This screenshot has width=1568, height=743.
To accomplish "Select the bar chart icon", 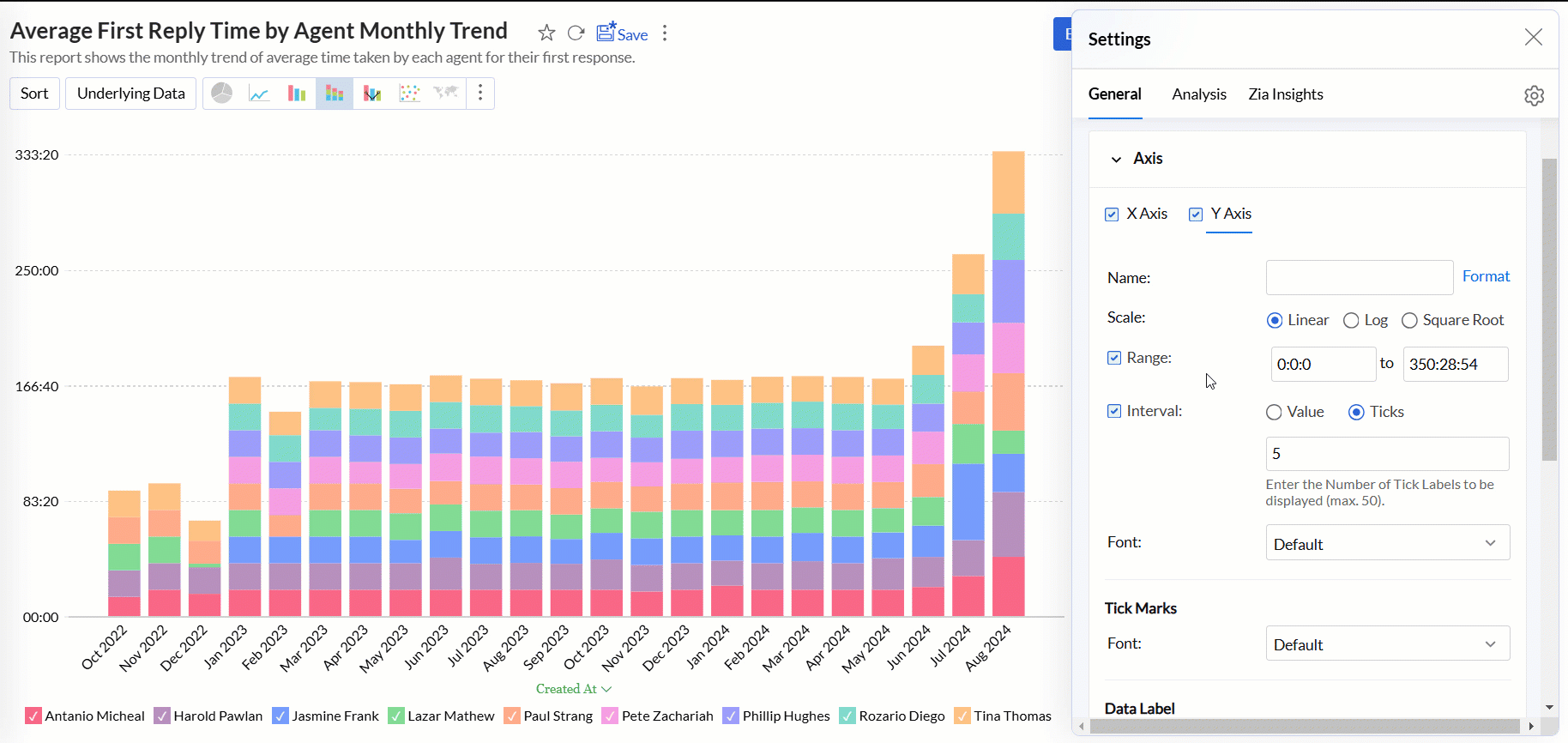I will [x=297, y=94].
